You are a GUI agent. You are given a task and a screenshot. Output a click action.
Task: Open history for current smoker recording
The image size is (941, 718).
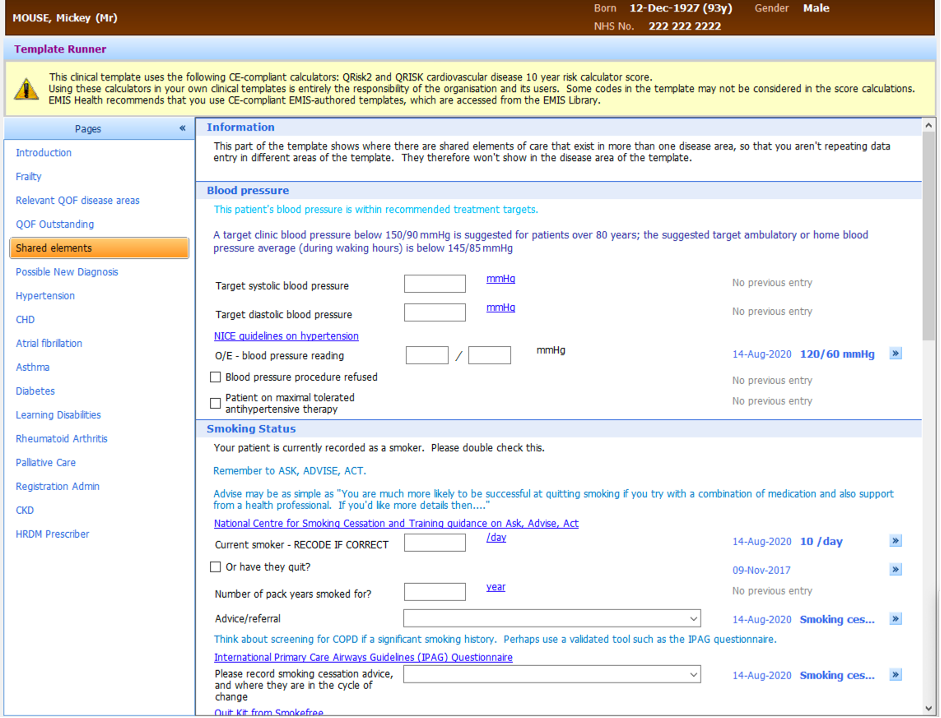click(x=896, y=541)
